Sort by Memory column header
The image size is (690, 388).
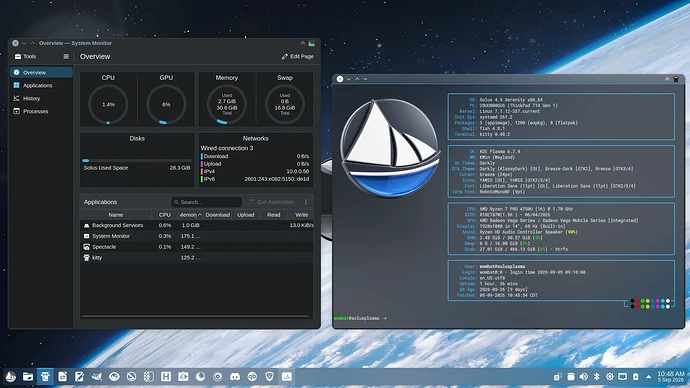(x=191, y=215)
